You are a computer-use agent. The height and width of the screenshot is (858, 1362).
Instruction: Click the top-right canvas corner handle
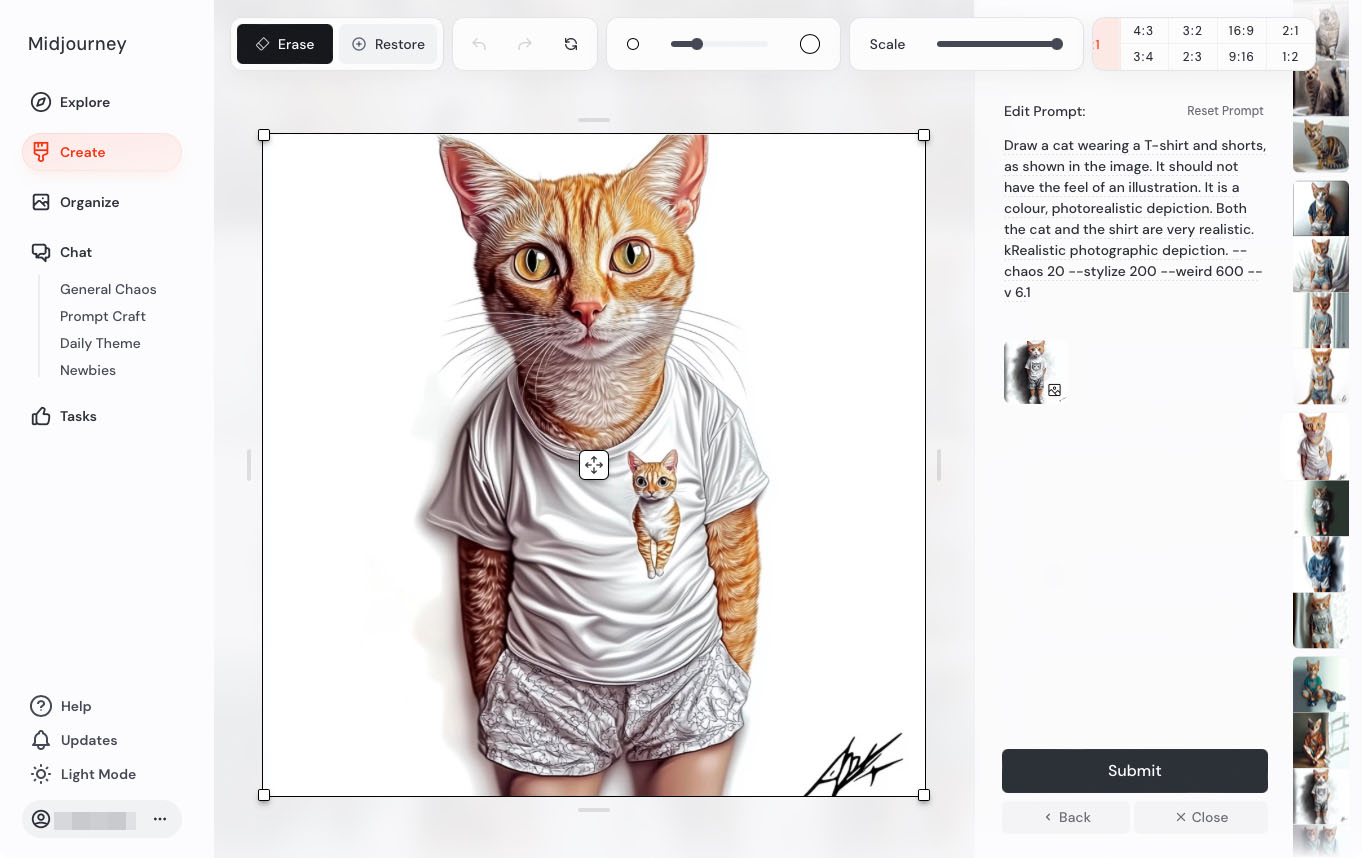tap(924, 135)
